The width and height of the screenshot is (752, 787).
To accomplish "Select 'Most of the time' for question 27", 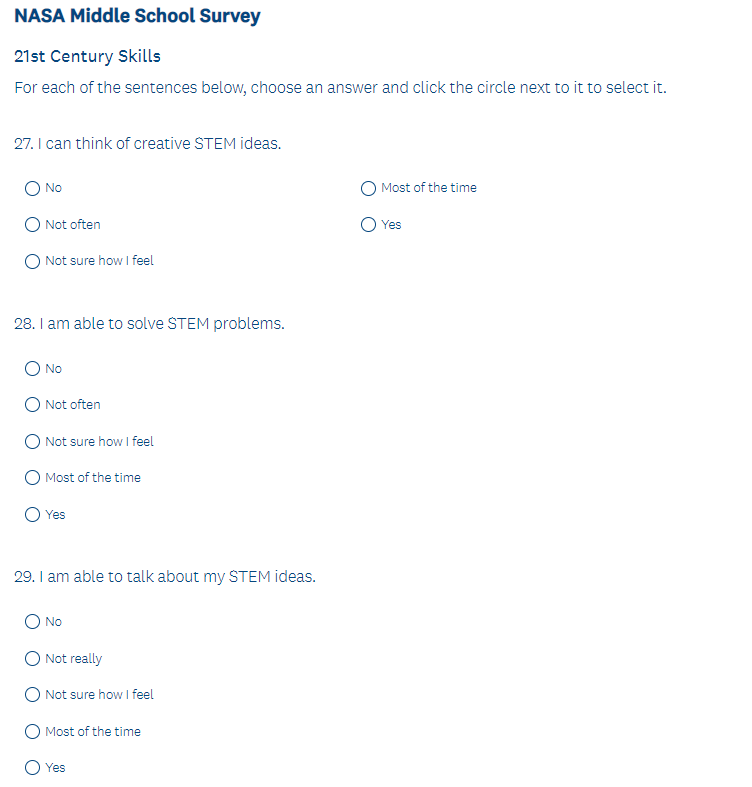I will (369, 188).
